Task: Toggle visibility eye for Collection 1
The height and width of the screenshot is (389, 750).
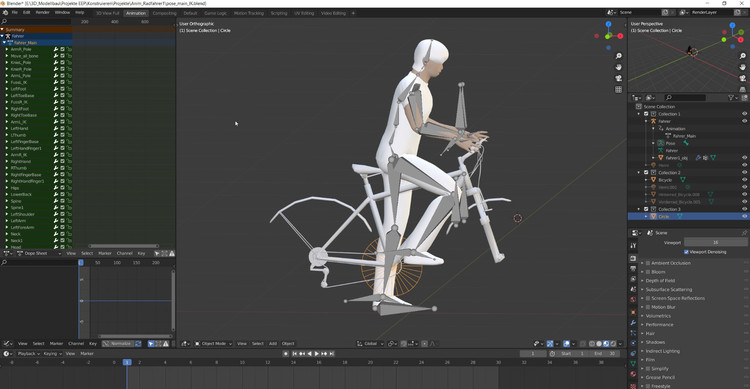Action: click(744, 114)
